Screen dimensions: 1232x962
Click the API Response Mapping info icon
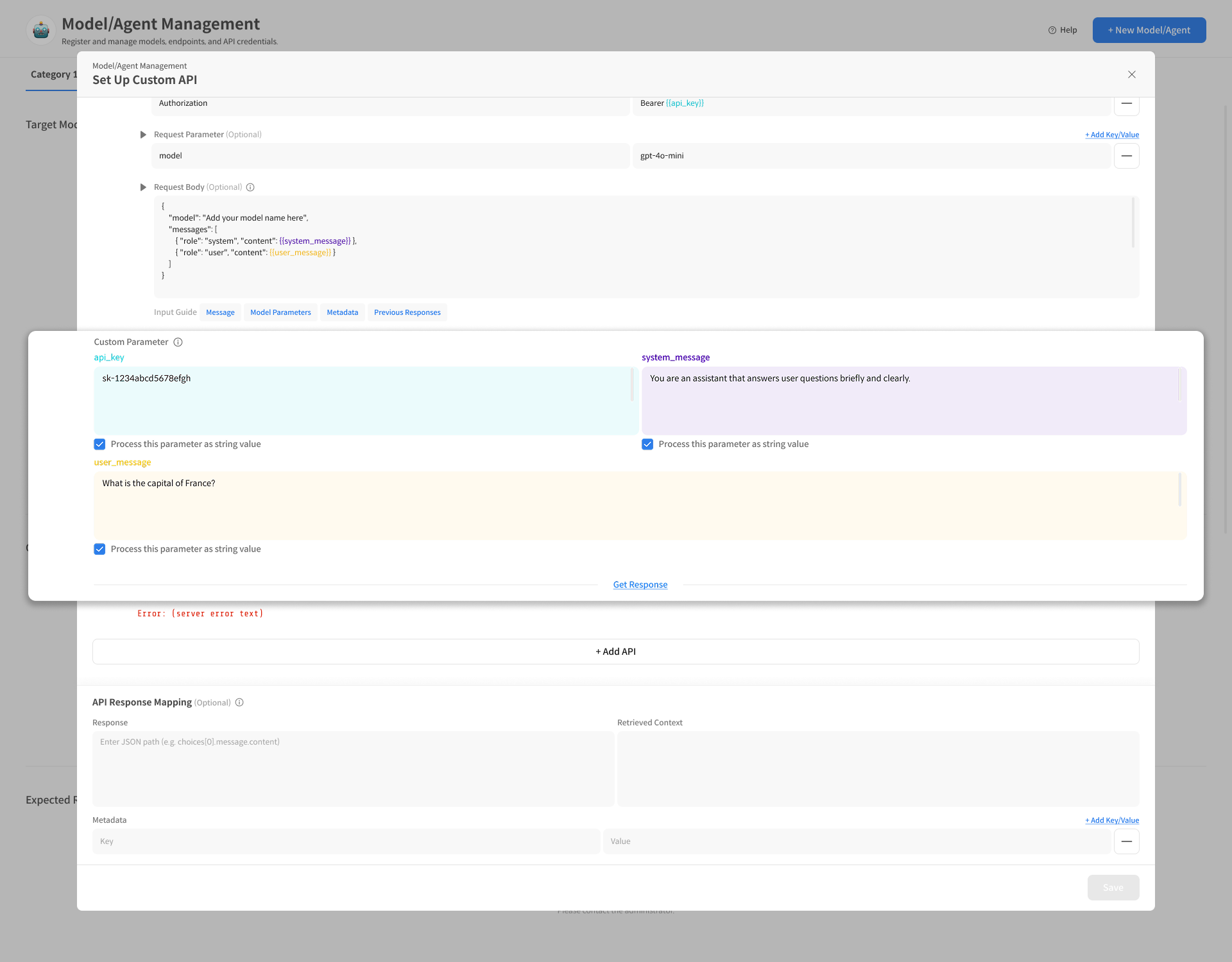(239, 703)
